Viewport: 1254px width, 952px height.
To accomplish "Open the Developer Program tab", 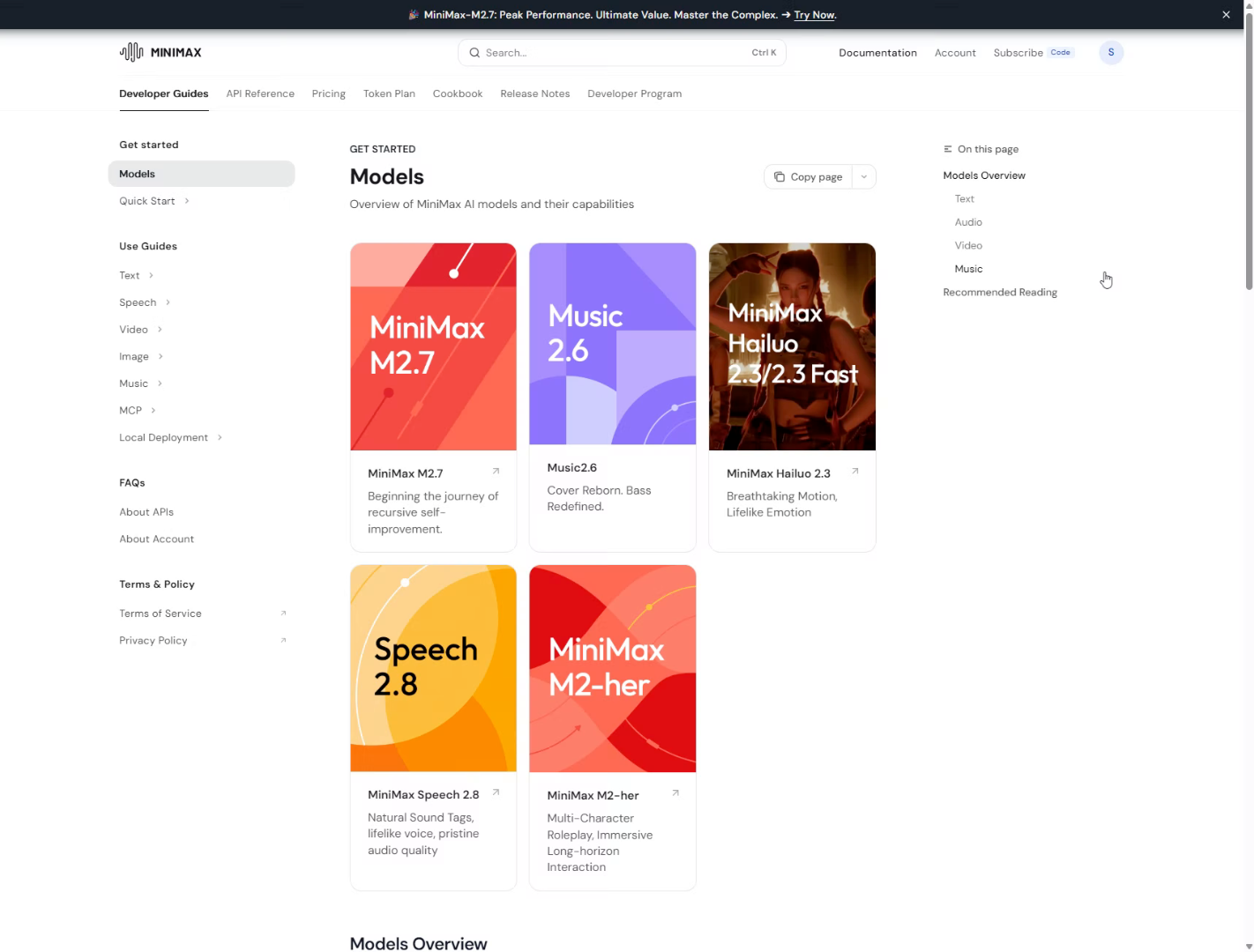I will (635, 93).
